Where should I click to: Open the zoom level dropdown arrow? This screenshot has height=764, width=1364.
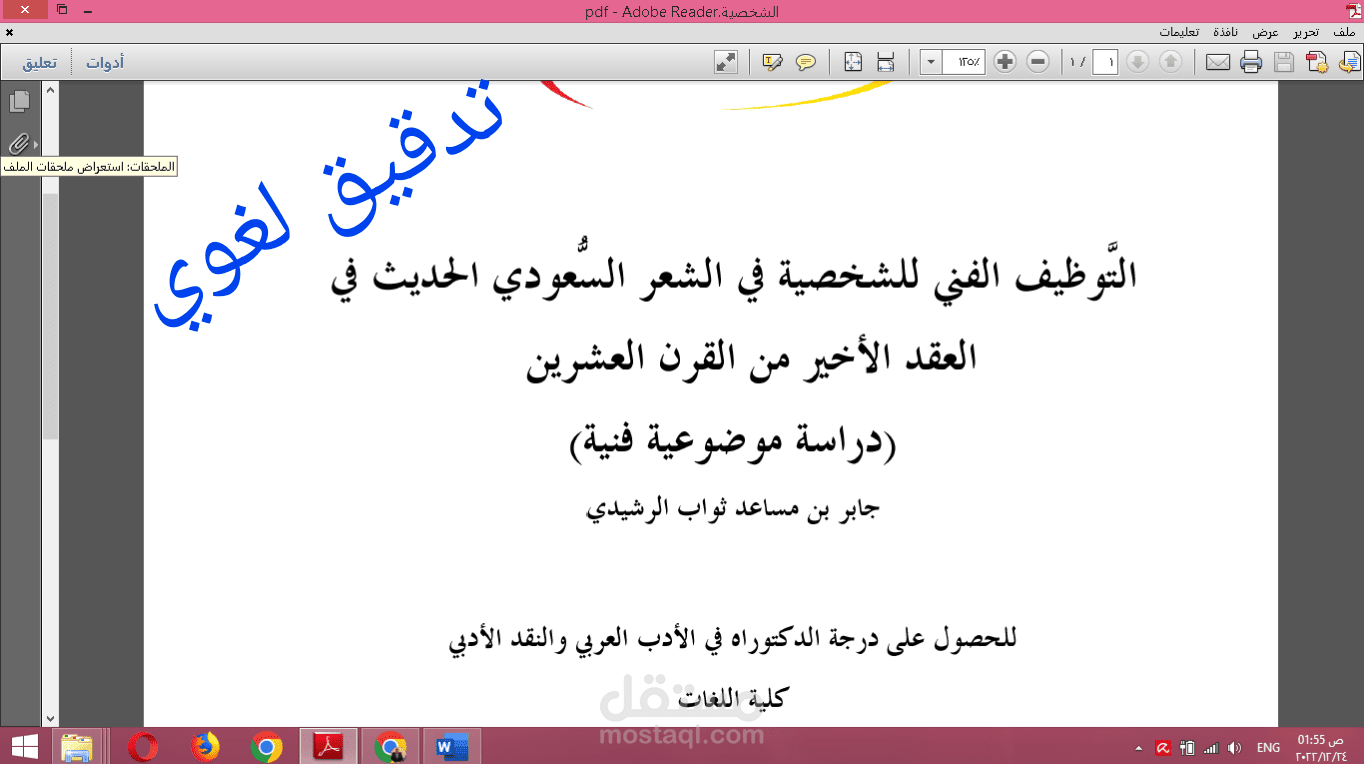pos(931,62)
